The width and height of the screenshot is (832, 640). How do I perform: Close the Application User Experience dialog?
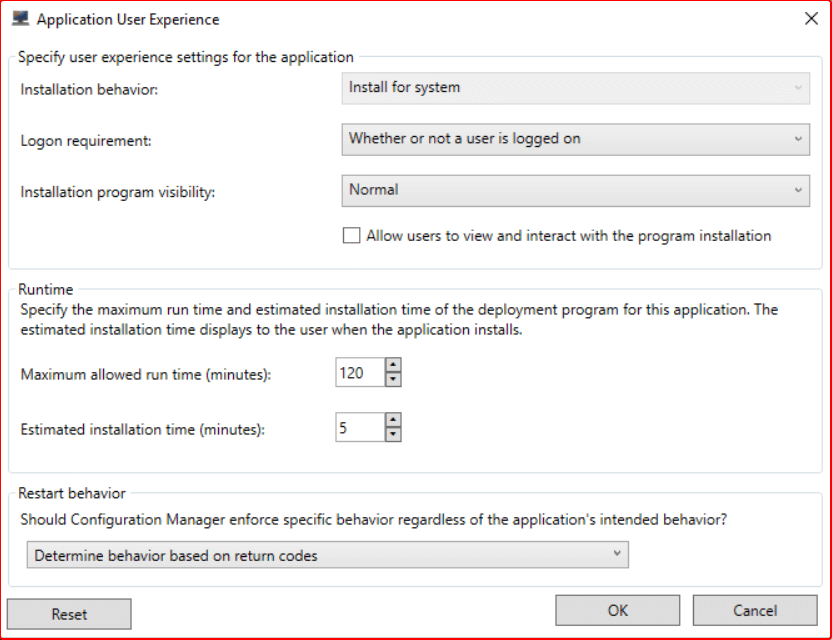(x=811, y=19)
